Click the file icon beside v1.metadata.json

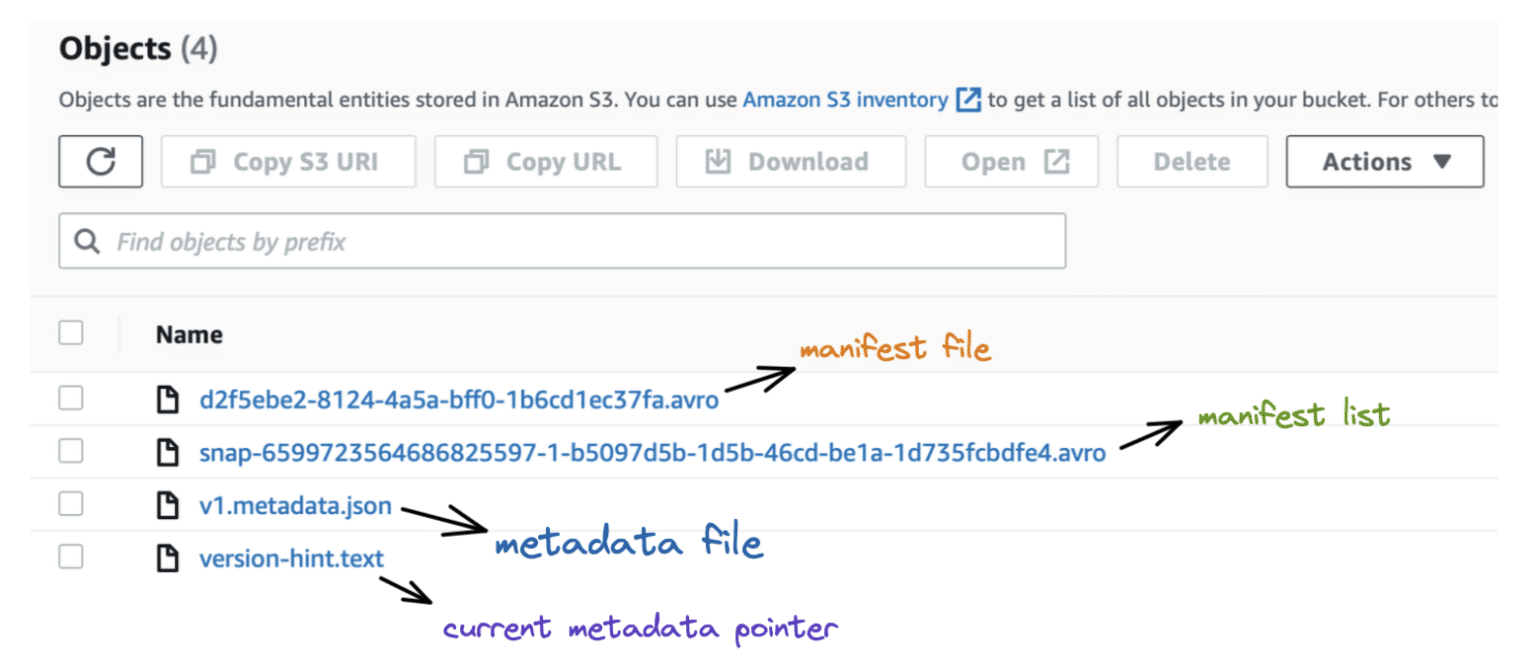click(169, 505)
